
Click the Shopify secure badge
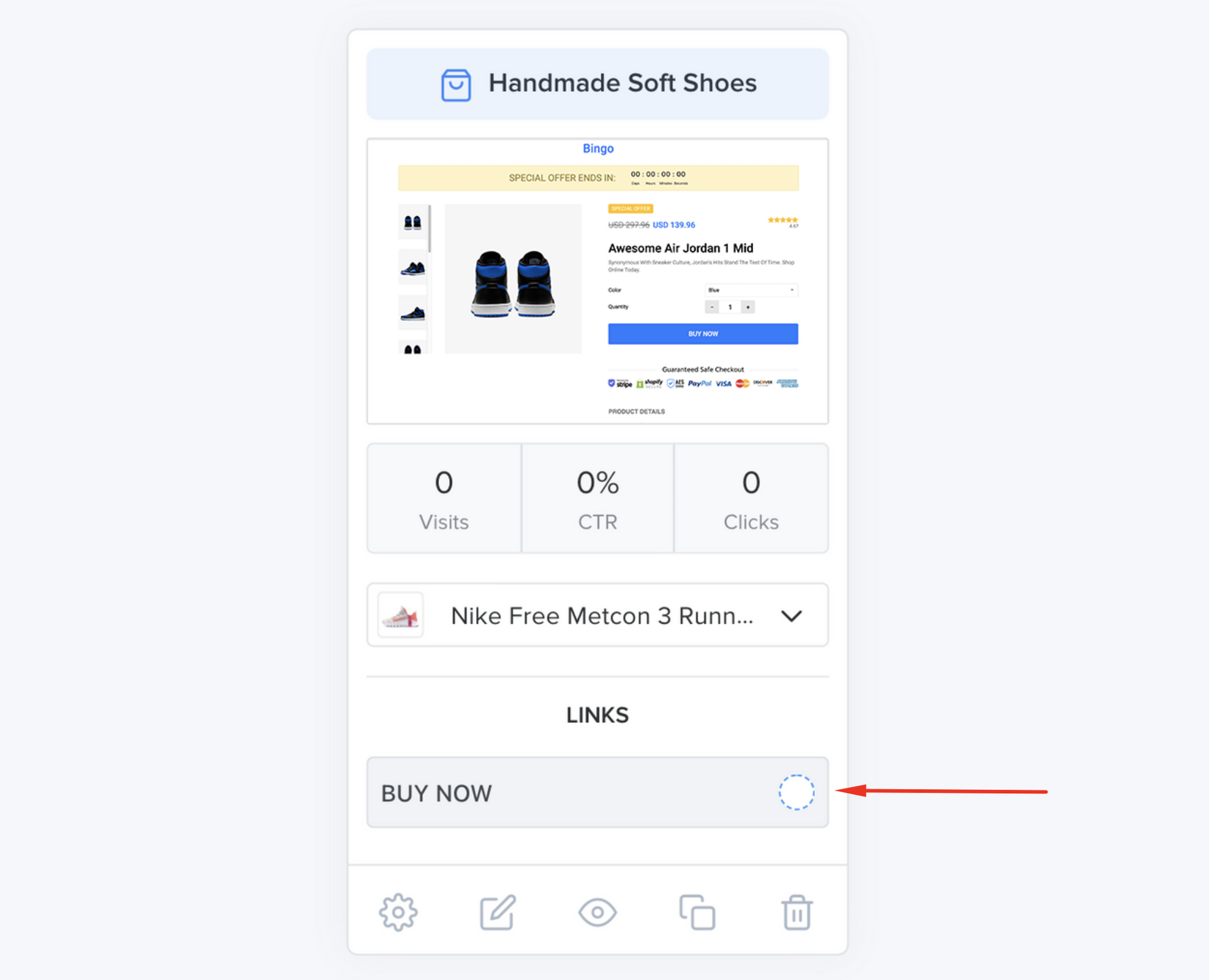click(x=649, y=383)
